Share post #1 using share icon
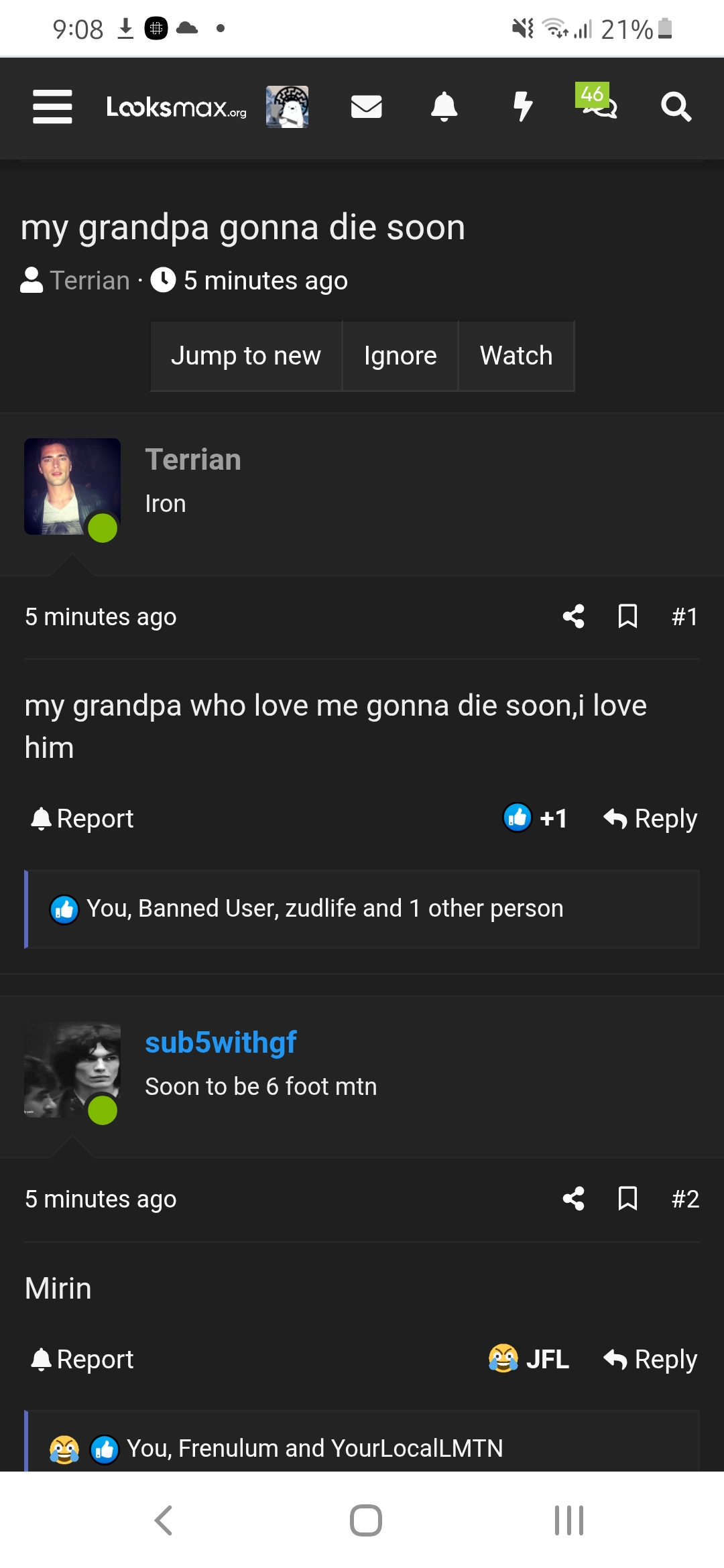Viewport: 724px width, 1568px height. tap(573, 616)
